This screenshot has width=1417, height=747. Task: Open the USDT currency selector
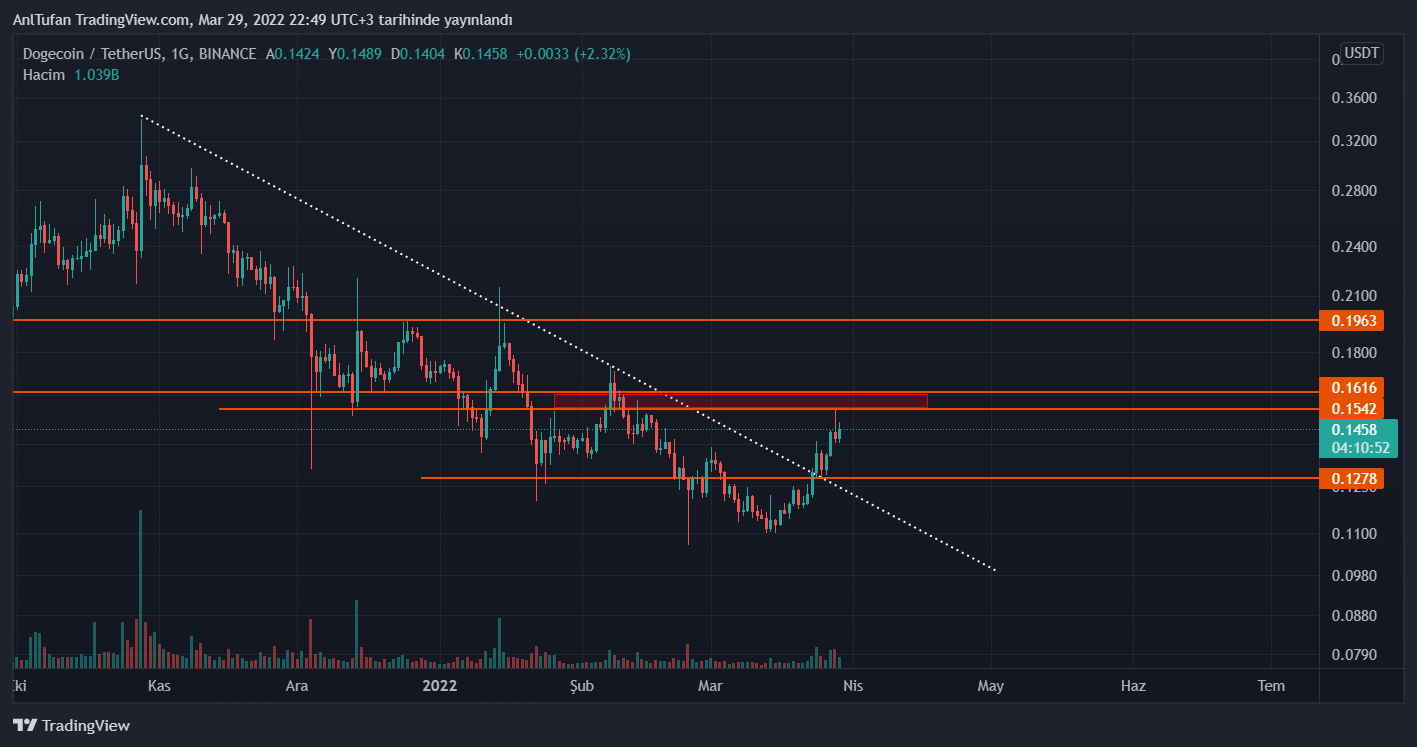1361,53
